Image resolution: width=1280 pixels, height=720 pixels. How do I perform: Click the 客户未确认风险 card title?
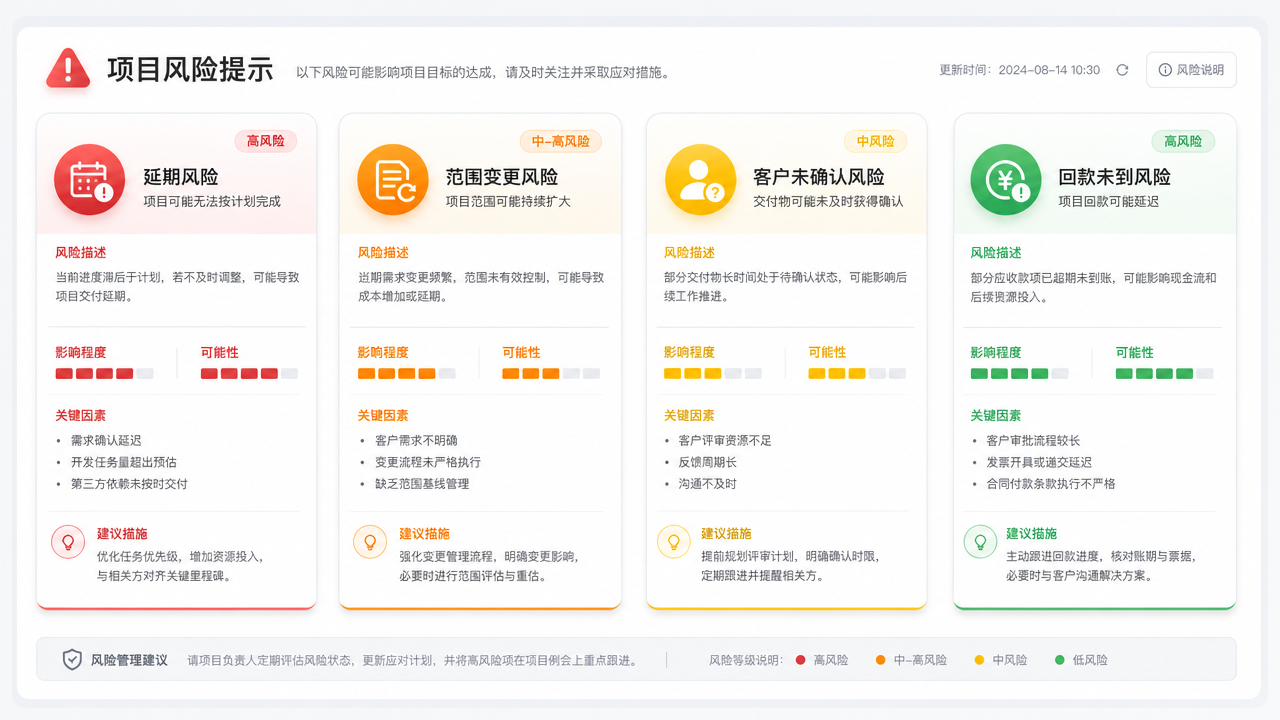(x=819, y=177)
